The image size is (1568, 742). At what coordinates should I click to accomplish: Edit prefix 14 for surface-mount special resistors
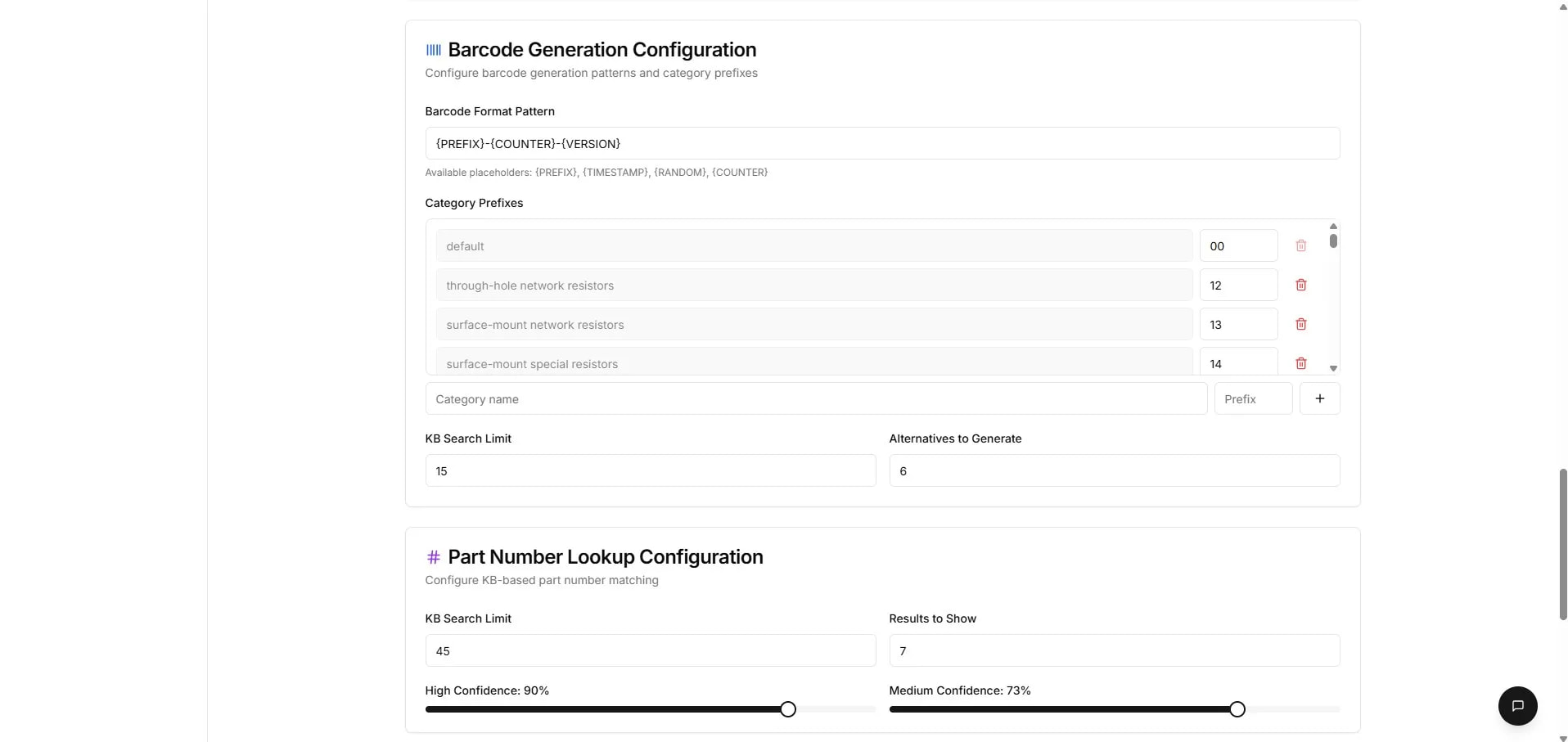point(1238,362)
